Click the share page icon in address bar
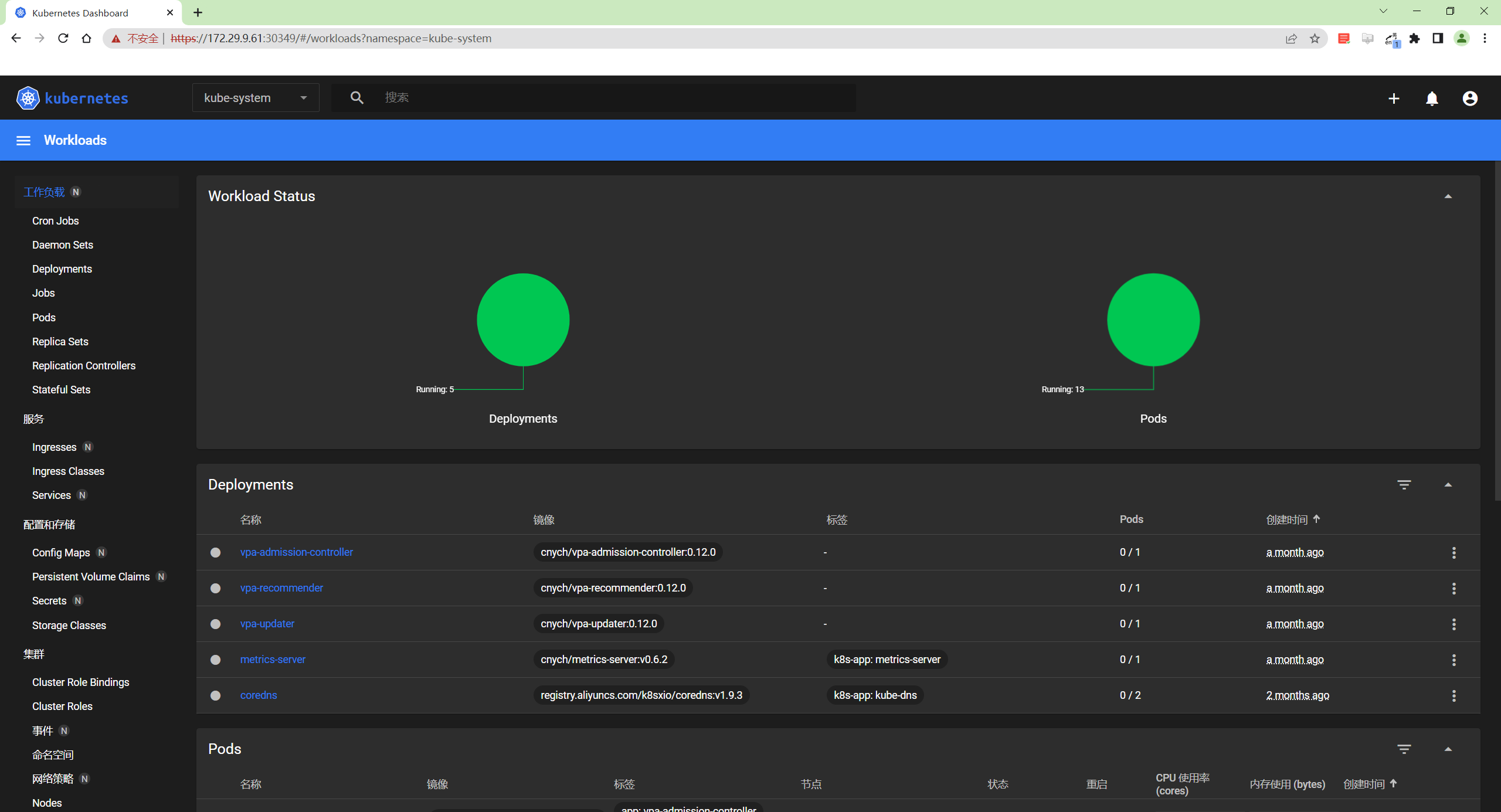This screenshot has width=1501, height=812. (1291, 39)
